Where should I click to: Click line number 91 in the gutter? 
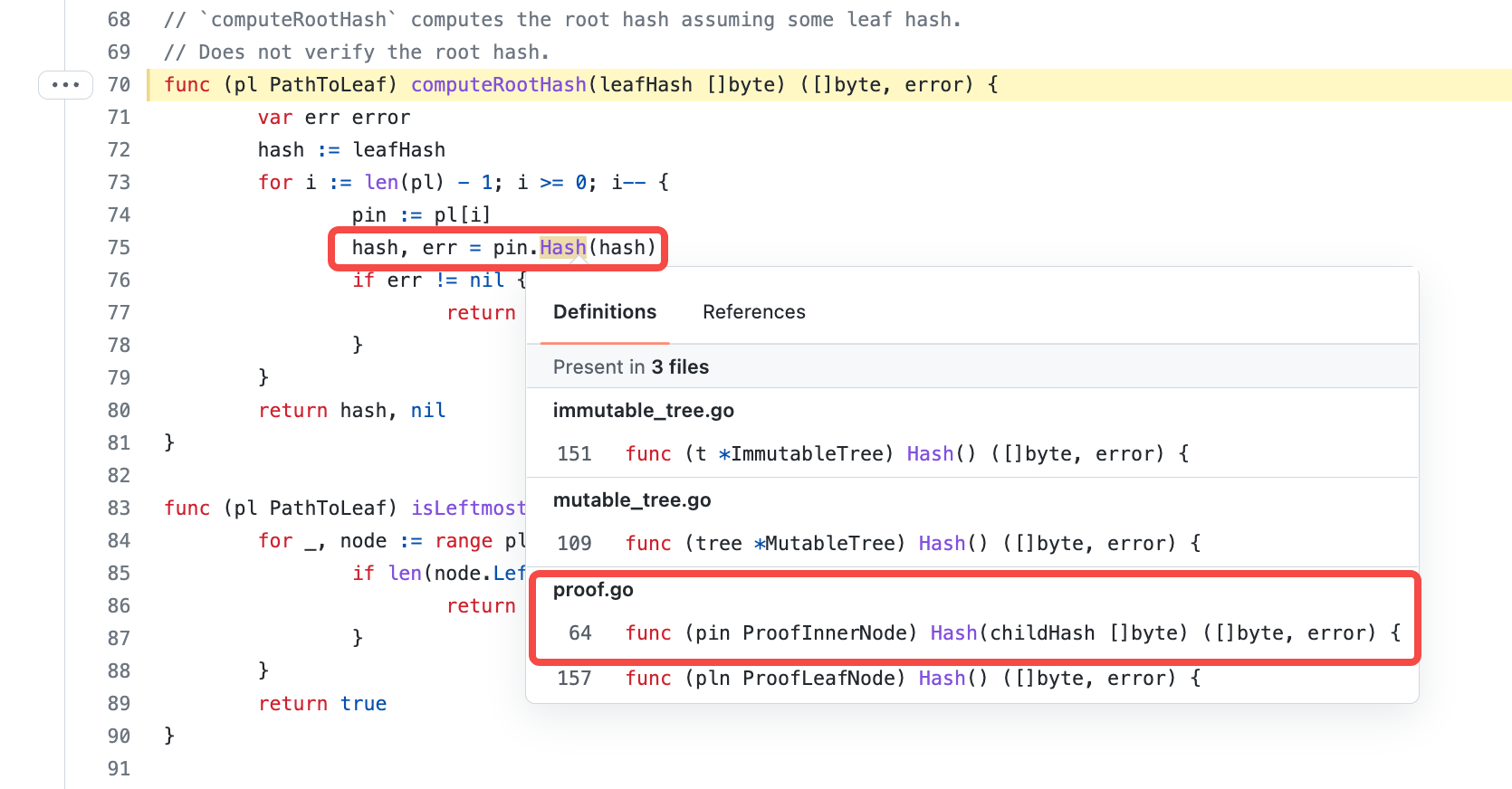(119, 769)
